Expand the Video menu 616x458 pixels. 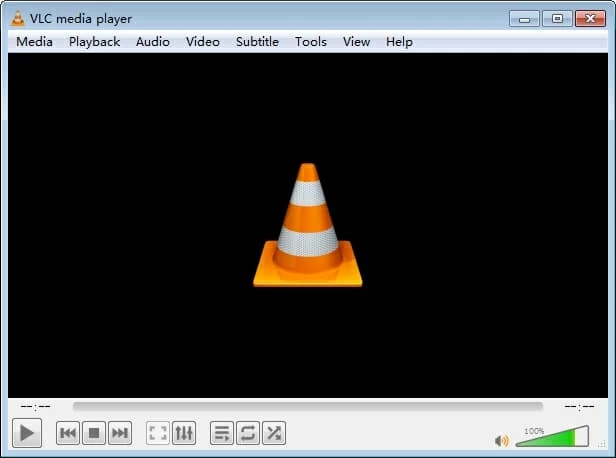(x=203, y=42)
